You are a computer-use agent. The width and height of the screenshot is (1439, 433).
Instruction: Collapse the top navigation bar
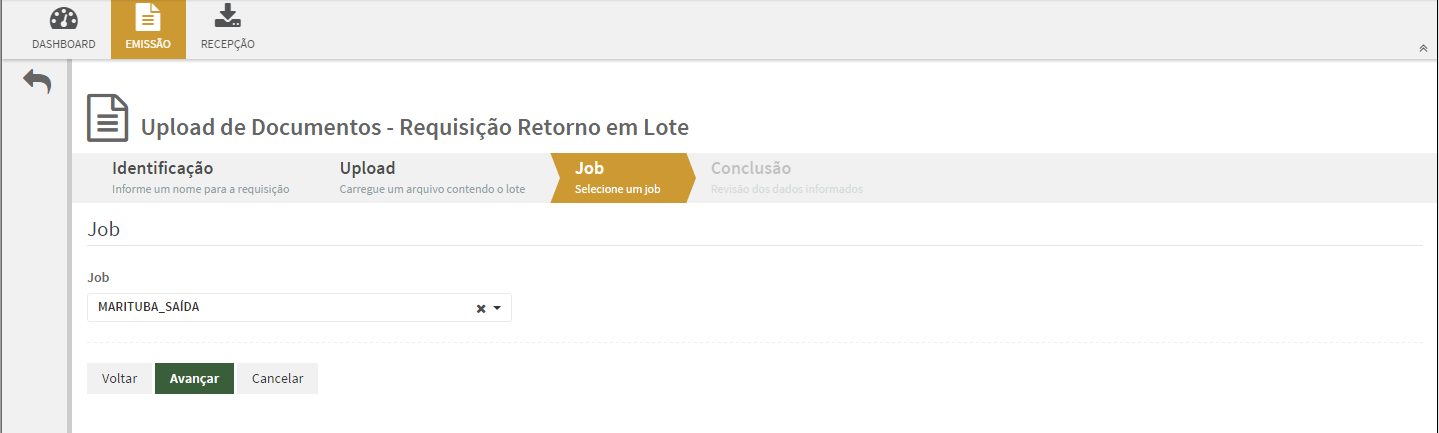(1423, 48)
